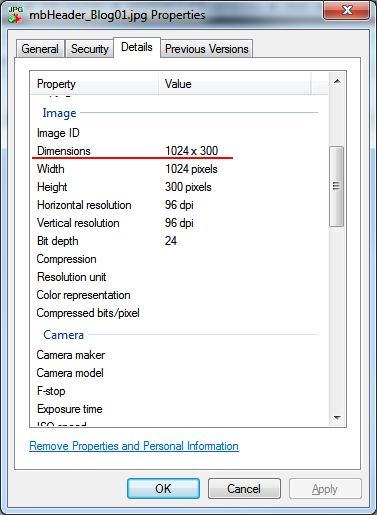Close the Properties dialog with X button
The width and height of the screenshot is (377, 515).
[x=347, y=10]
